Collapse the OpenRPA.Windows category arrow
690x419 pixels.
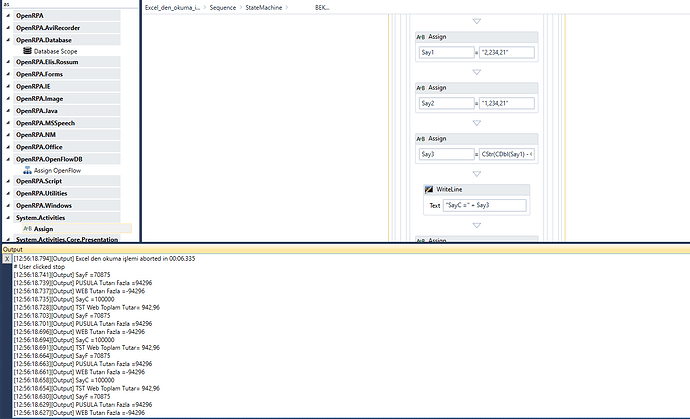(x=8, y=205)
